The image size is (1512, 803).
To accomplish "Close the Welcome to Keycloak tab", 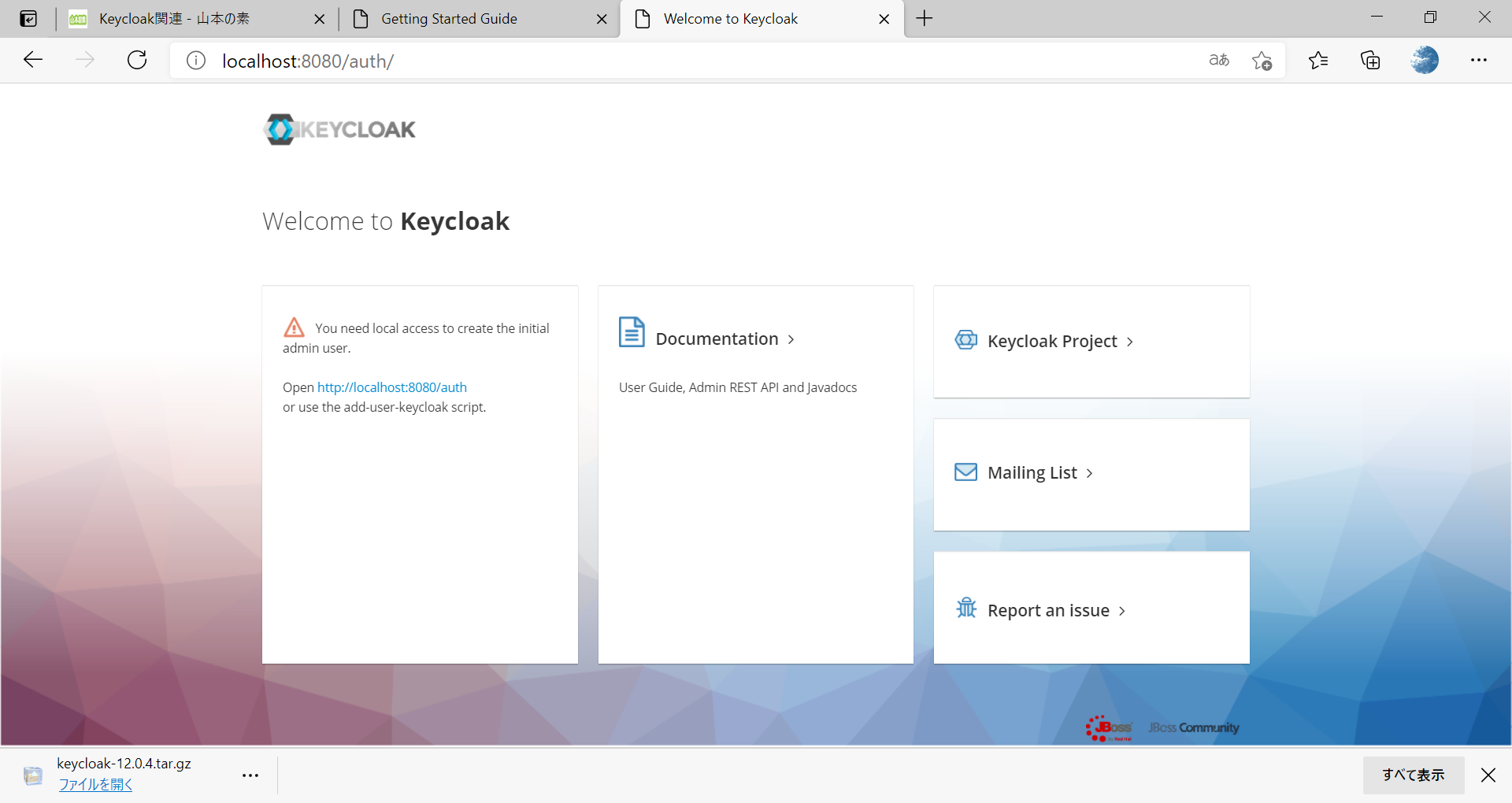I will click(x=884, y=19).
